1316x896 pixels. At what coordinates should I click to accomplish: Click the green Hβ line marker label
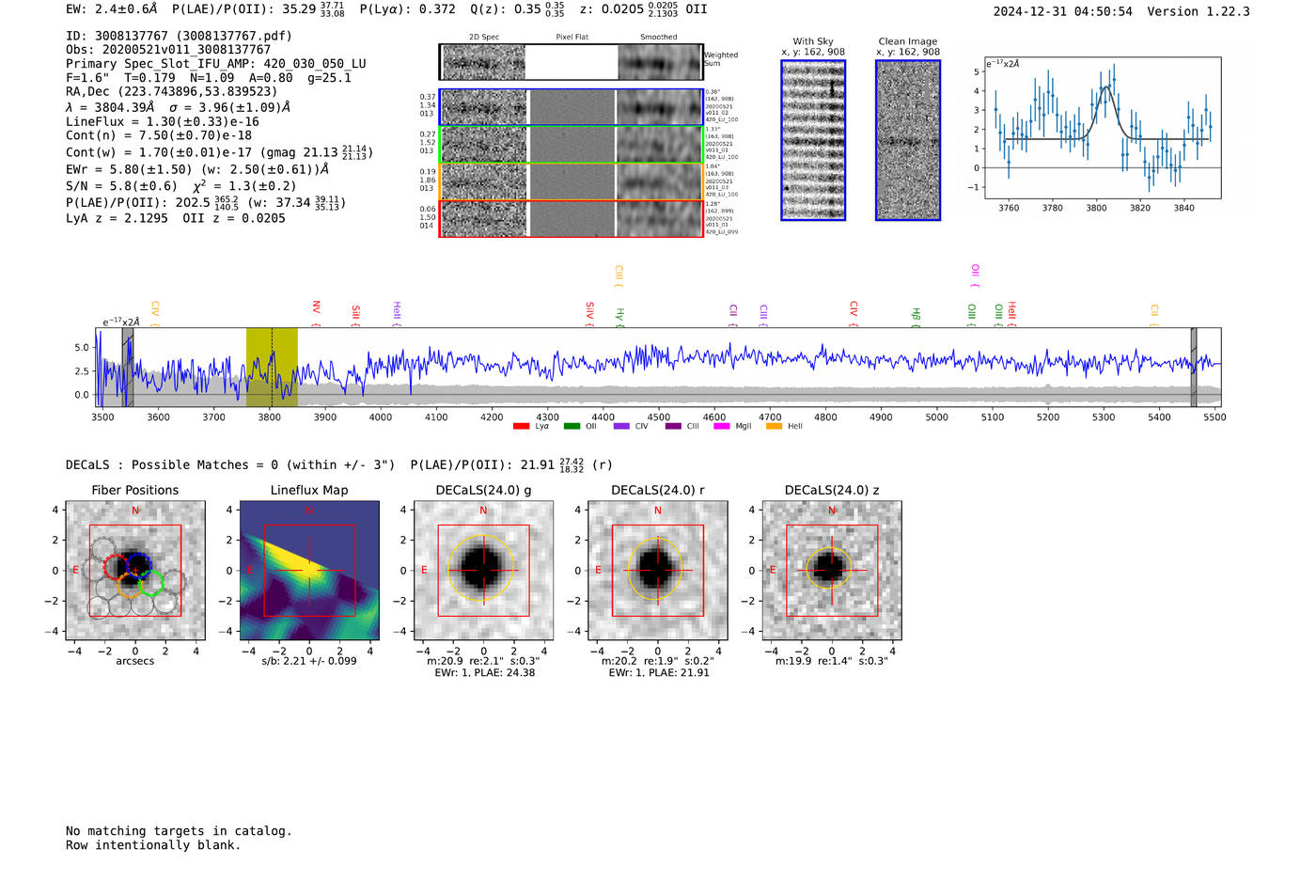(x=916, y=316)
